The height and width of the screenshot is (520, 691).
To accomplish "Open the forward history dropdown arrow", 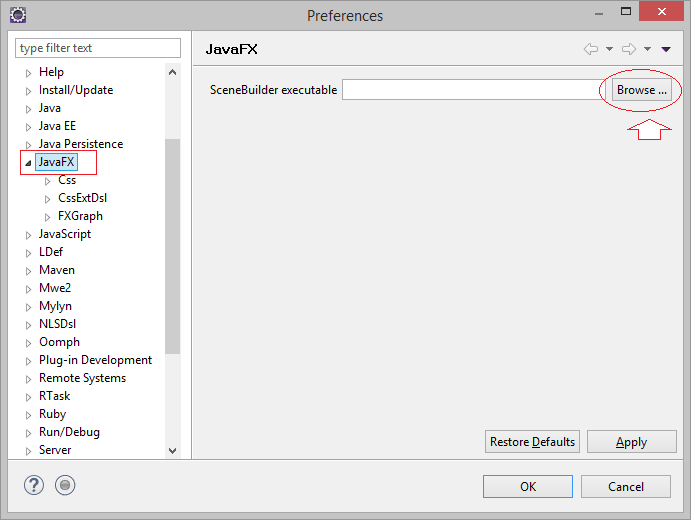I will [x=647, y=49].
